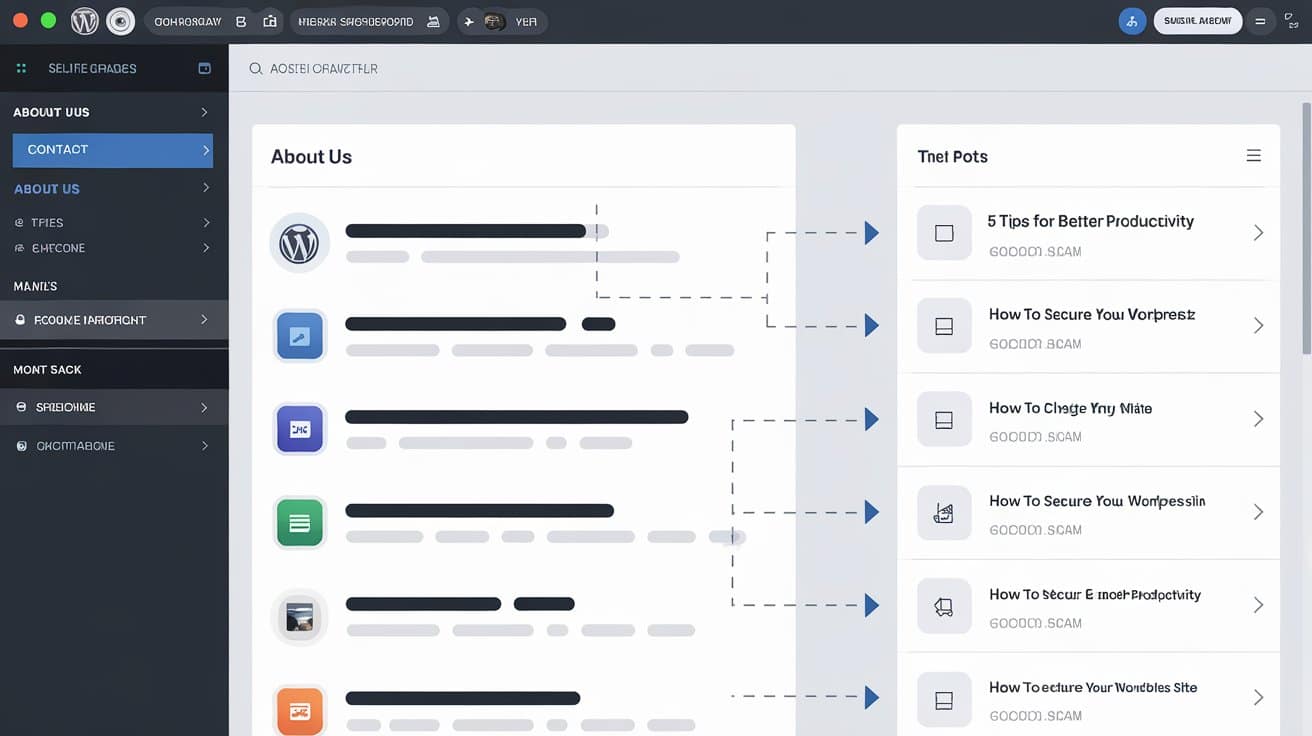Click the orange app icon at the bottom
This screenshot has width=1312, height=736.
coord(299,710)
